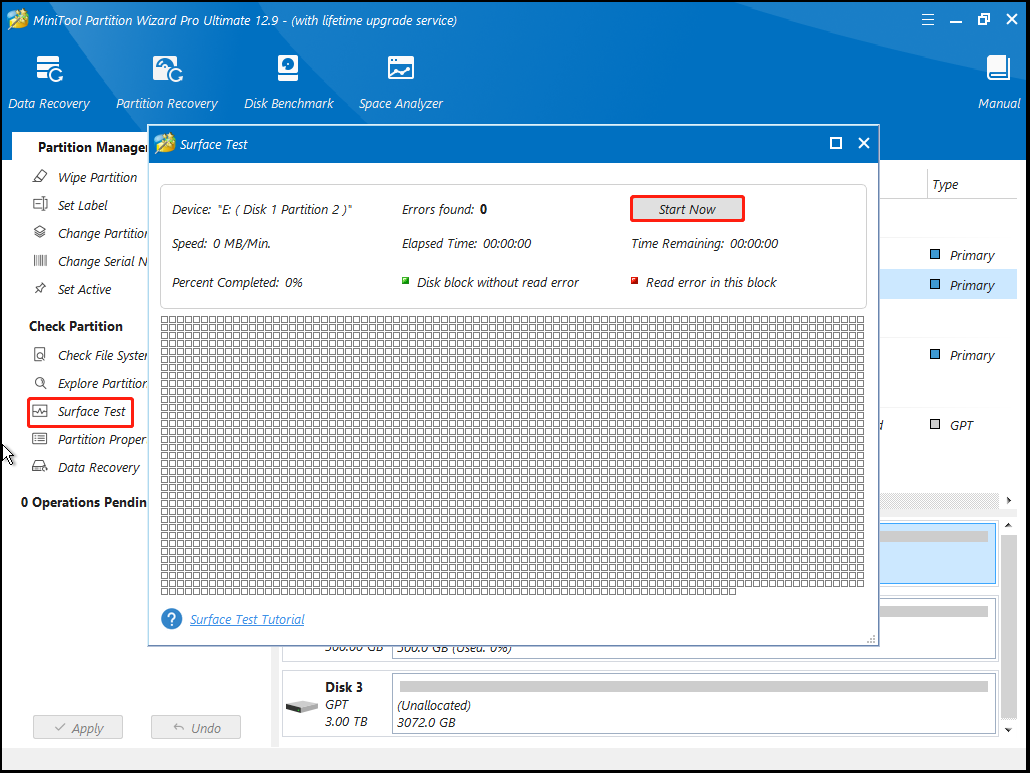The width and height of the screenshot is (1030, 773).
Task: Open Partition Recovery from the toolbar
Action: 167,81
